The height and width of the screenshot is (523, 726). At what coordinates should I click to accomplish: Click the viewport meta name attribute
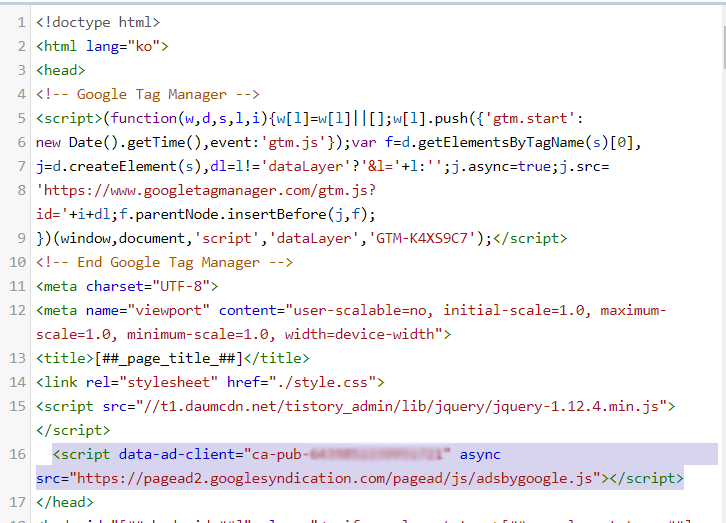147,311
